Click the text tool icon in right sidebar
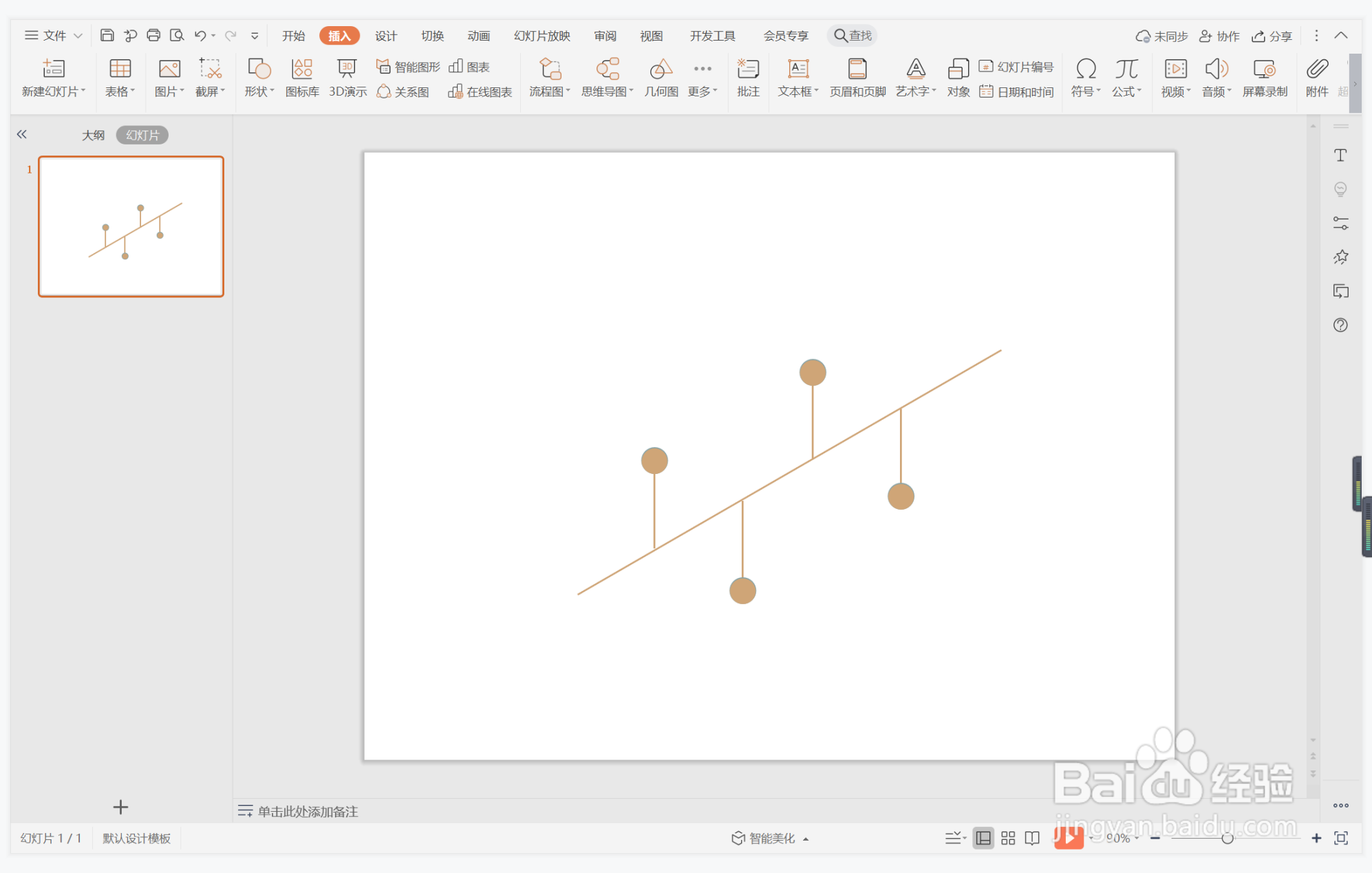The width and height of the screenshot is (1372, 873). click(1340, 155)
